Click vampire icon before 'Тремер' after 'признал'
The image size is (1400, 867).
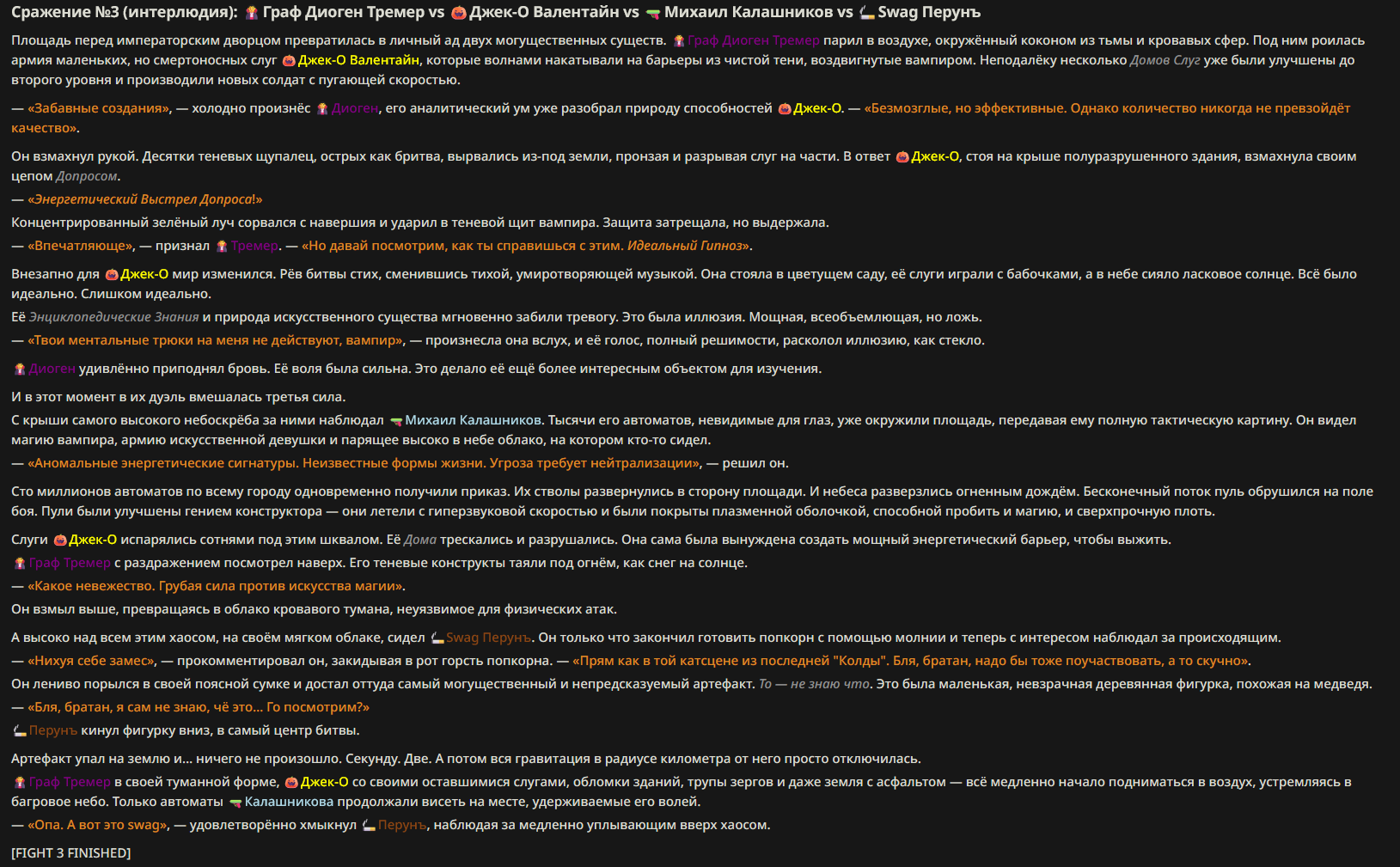coord(222,246)
